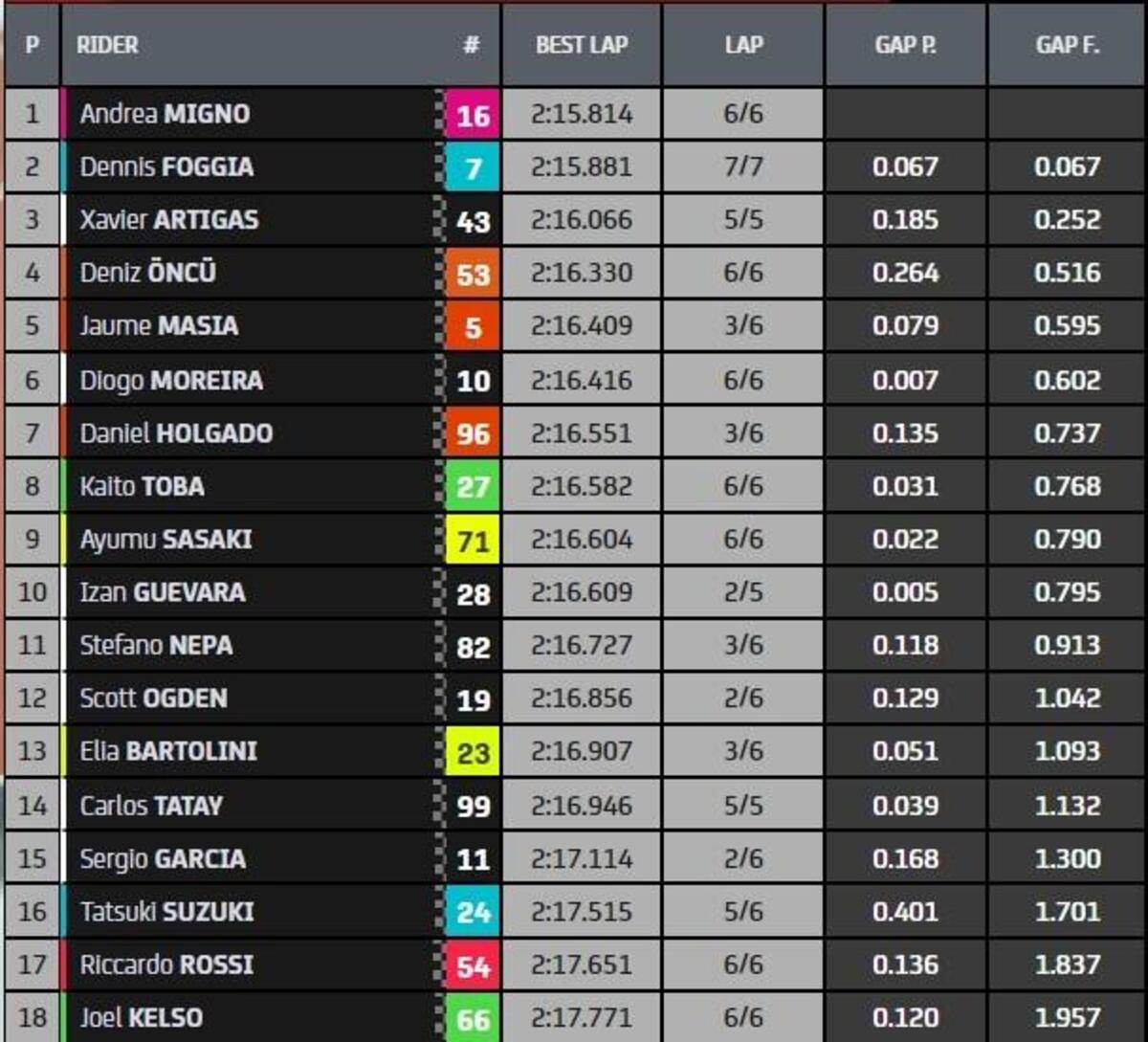The height and width of the screenshot is (1042, 1148).
Task: Open rider Diogo MOREIRA
Action: tap(171, 380)
